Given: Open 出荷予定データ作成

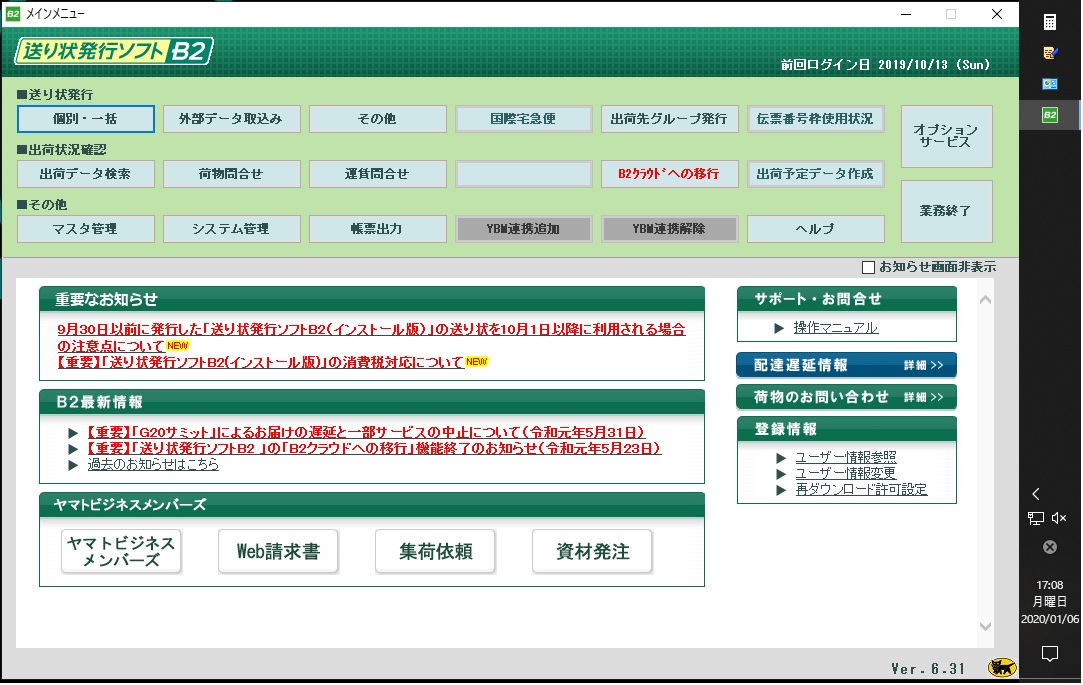Looking at the screenshot, I should point(816,174).
